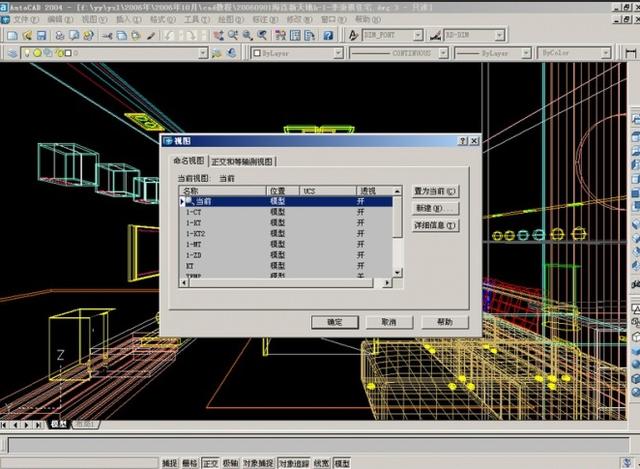Screen dimensions: 640x469
Task: Click the Help question mark icon
Action: click(x=328, y=36)
